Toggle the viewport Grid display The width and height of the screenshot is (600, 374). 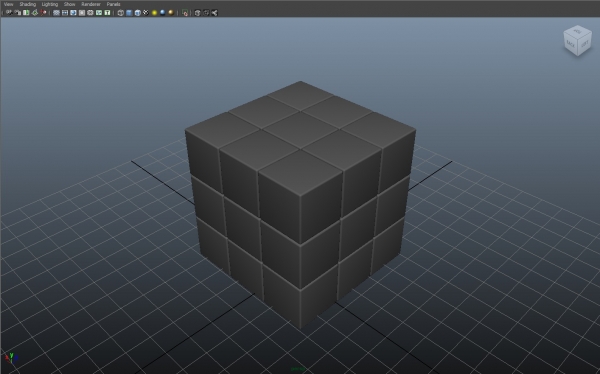57,13
